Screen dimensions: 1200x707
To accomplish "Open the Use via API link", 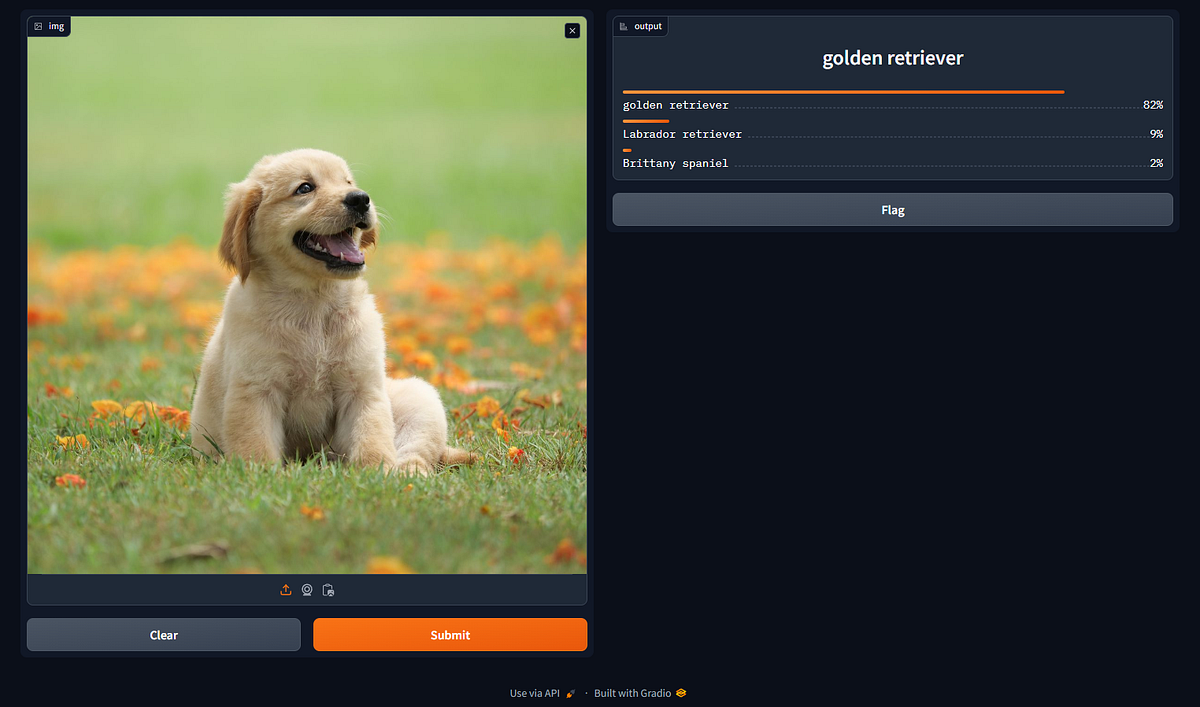I will click(x=535, y=692).
